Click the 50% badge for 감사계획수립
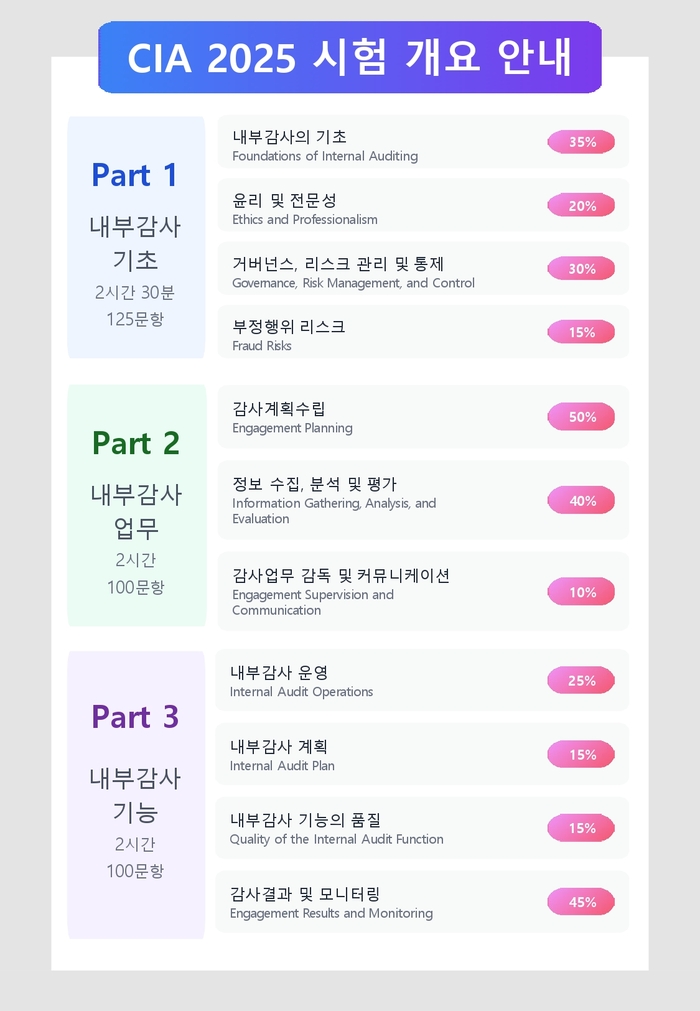This screenshot has width=700, height=1011. click(581, 417)
